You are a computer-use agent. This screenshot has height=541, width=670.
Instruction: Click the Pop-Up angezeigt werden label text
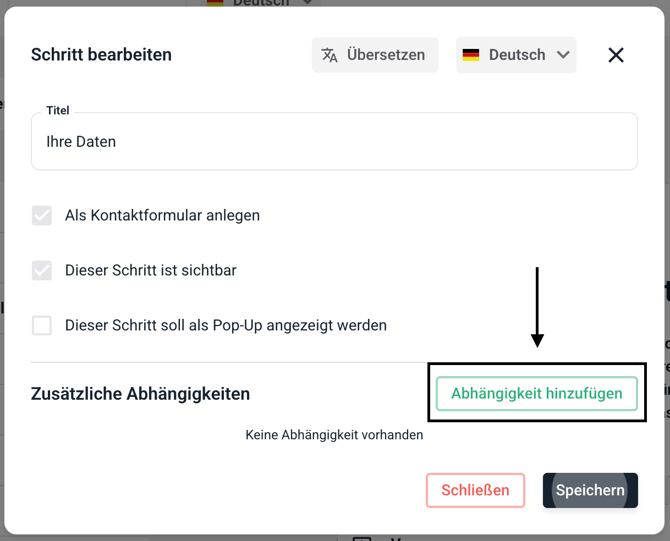pos(226,325)
